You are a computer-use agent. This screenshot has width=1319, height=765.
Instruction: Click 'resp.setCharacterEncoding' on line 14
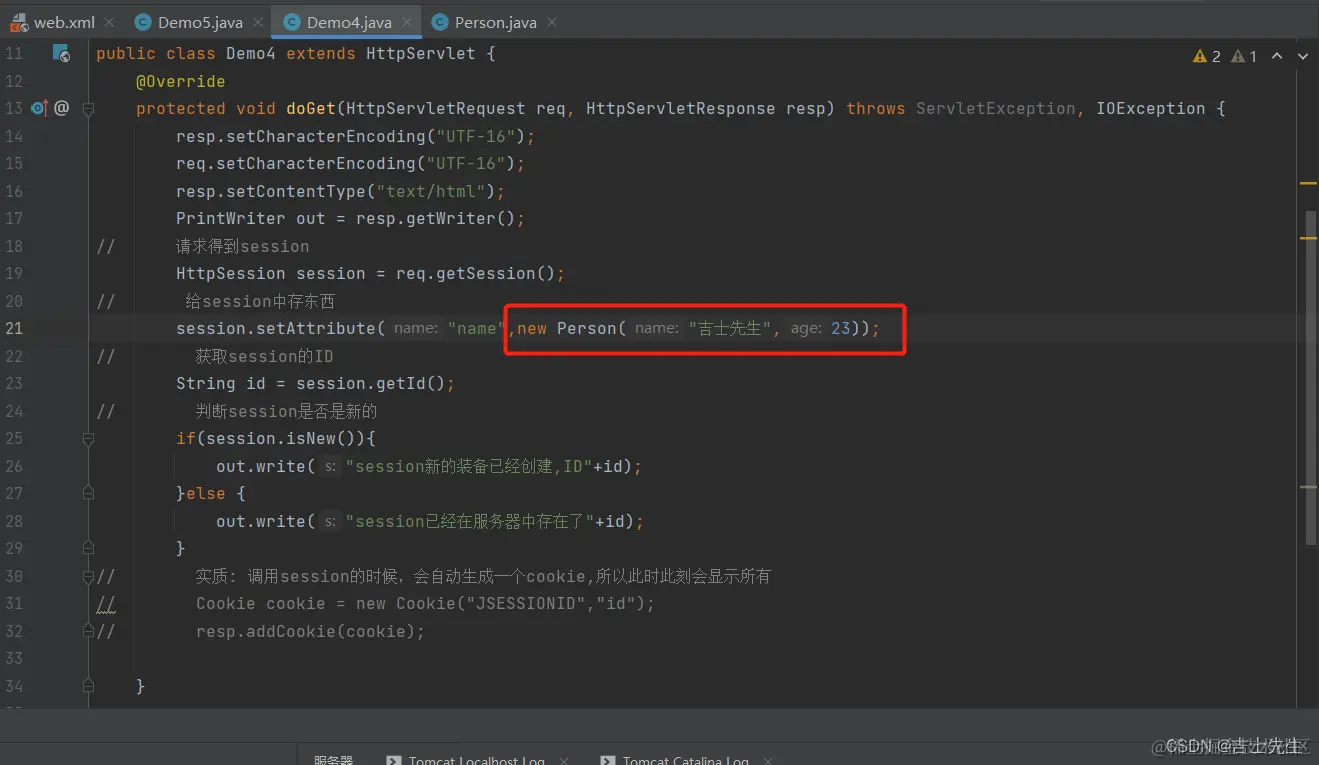(301, 136)
